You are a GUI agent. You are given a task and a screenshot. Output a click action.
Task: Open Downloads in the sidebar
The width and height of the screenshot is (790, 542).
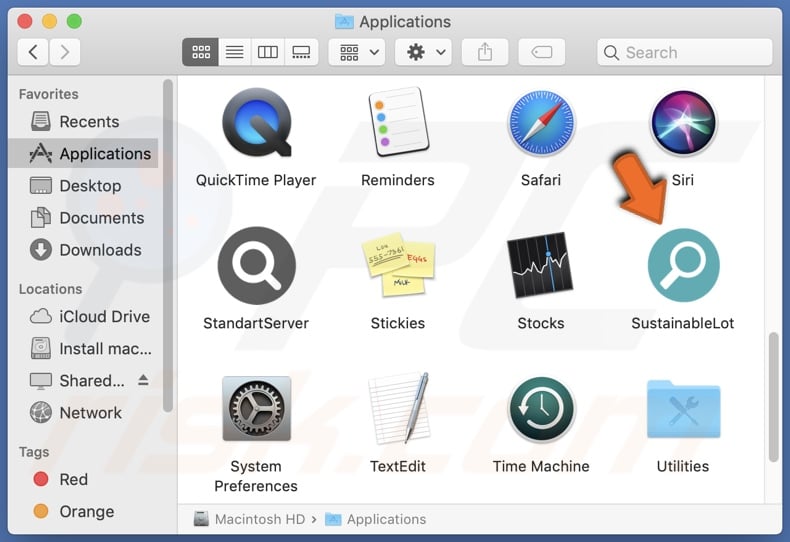click(83, 250)
